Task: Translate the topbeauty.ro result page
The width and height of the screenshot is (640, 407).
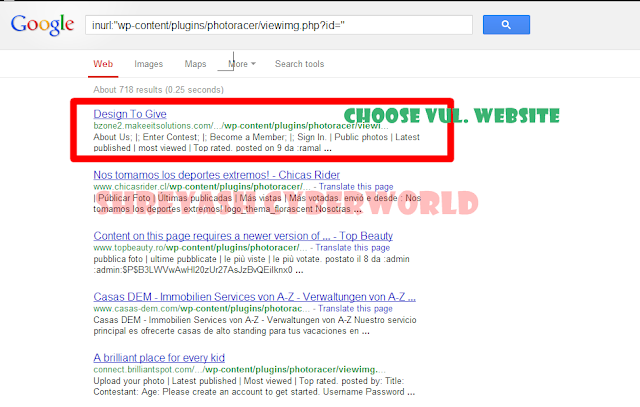Action: pos(353,247)
